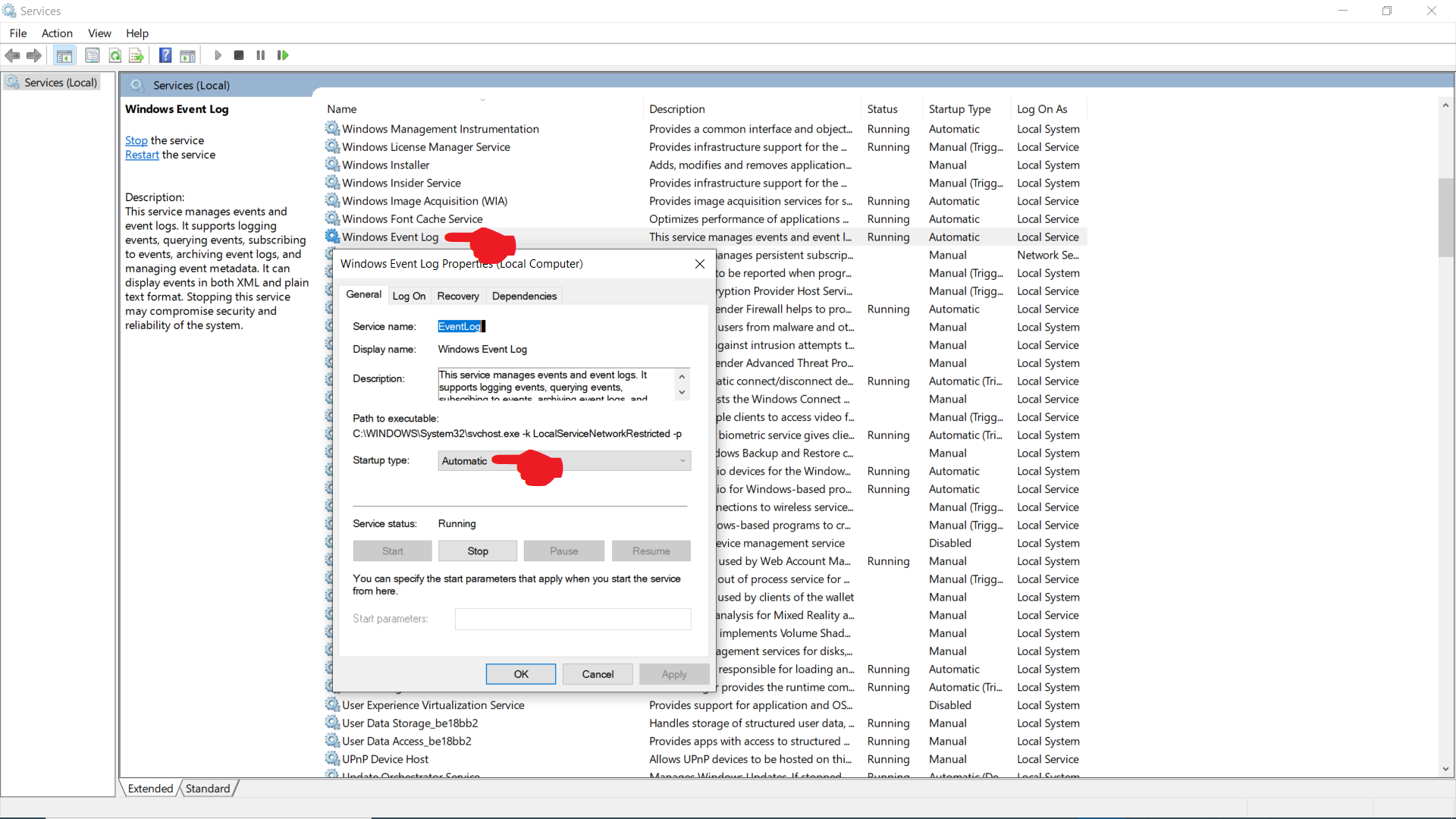The width and height of the screenshot is (1456, 819).
Task: Click Stop button in properties dialog
Action: (x=478, y=551)
